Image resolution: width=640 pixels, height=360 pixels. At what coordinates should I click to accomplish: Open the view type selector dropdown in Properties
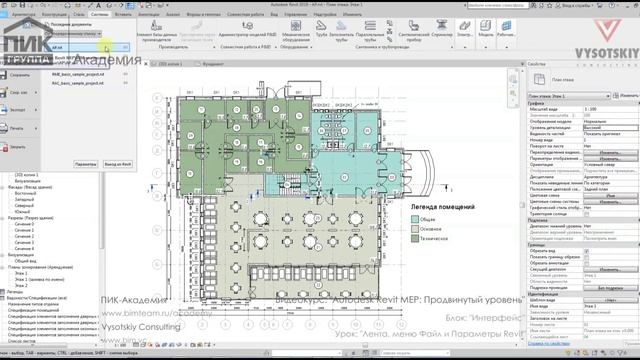tap(569, 96)
